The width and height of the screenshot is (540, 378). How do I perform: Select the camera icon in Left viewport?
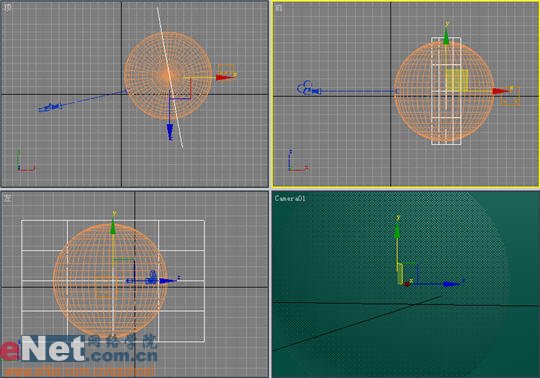tap(152, 277)
